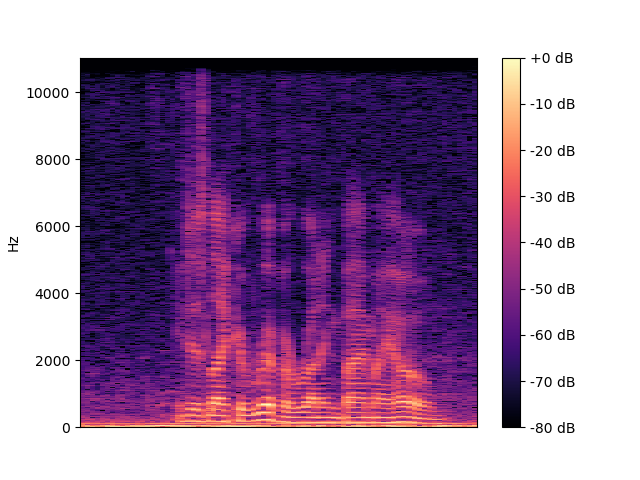Click the dB colorbar gradient strip
Screen dimensions: 640x480
coord(511,243)
